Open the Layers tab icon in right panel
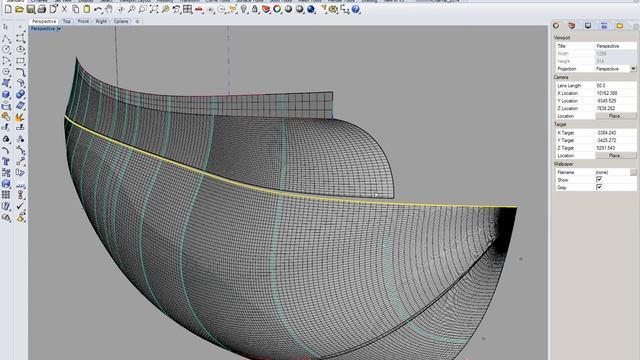The height and width of the screenshot is (360, 640). pos(572,25)
